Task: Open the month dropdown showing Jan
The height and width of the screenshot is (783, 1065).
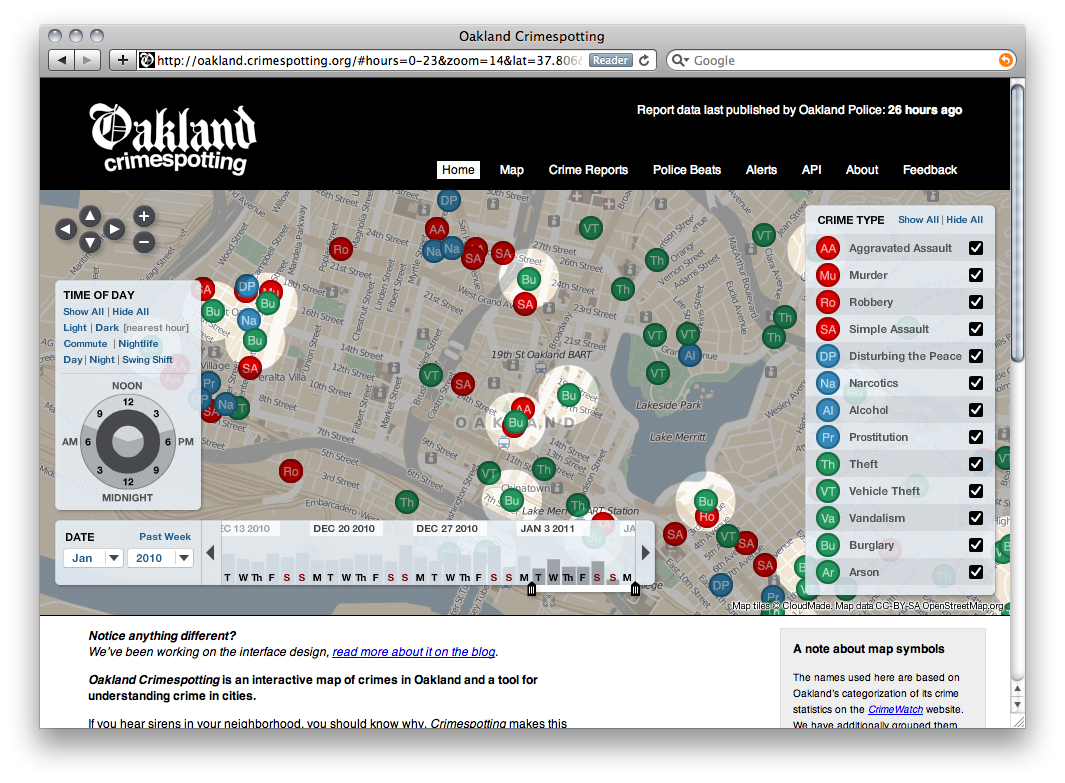Action: [94, 558]
